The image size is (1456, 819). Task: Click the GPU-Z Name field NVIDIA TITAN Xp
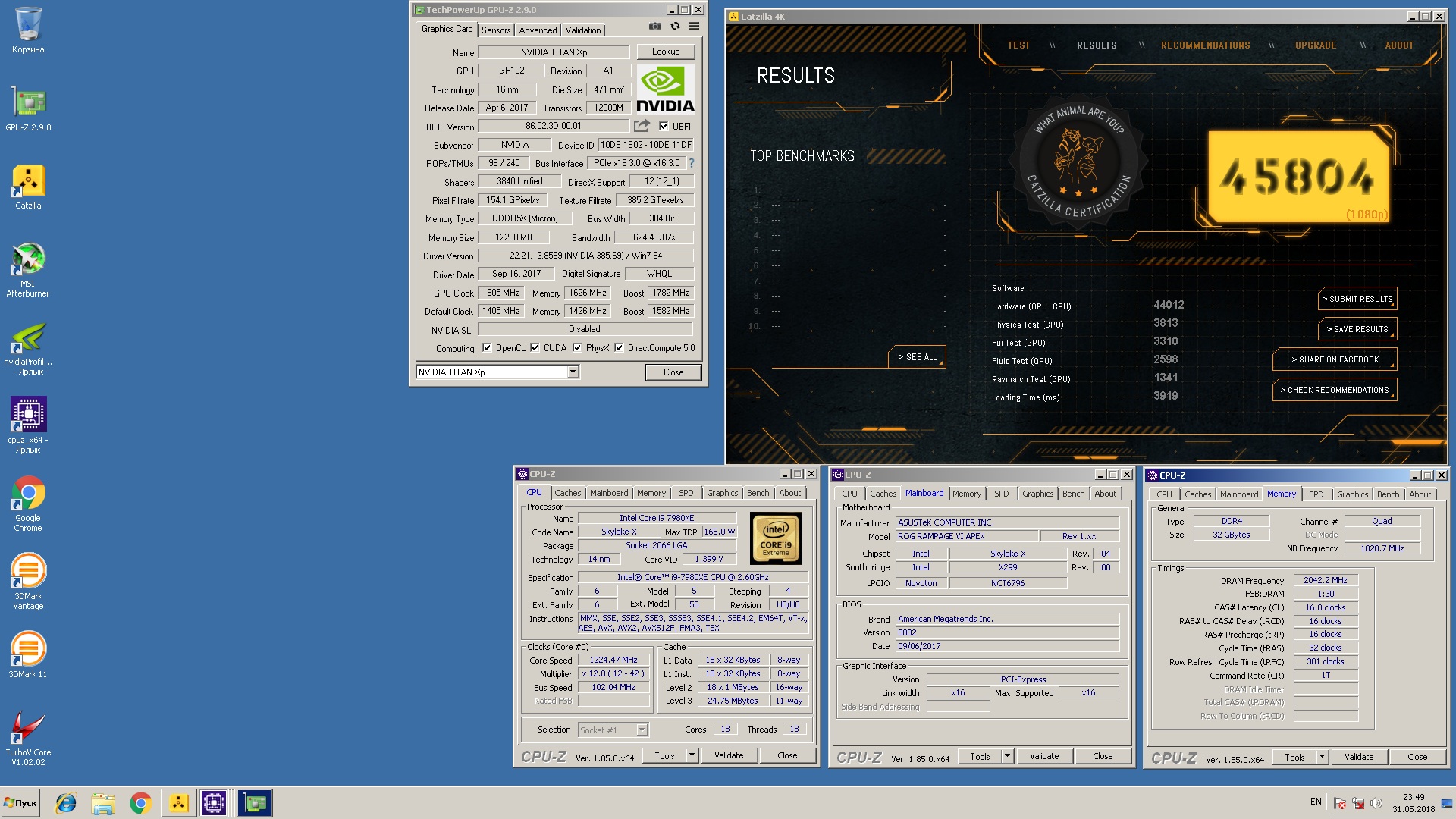554,52
